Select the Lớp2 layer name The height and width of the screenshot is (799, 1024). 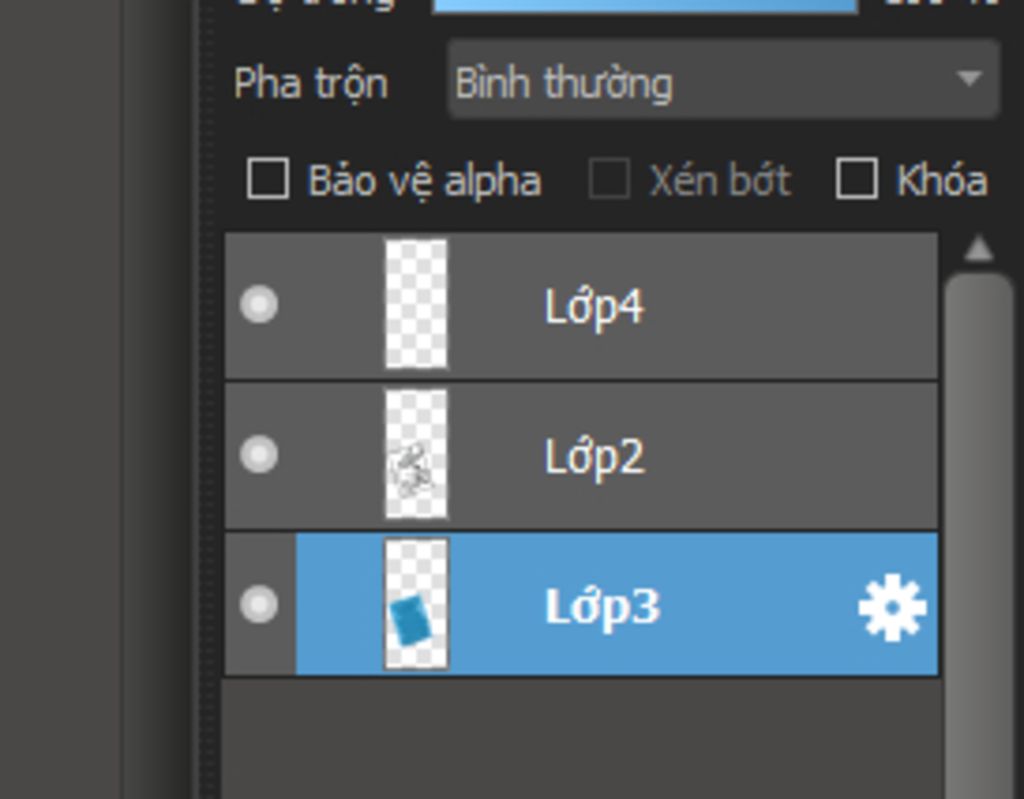(594, 457)
